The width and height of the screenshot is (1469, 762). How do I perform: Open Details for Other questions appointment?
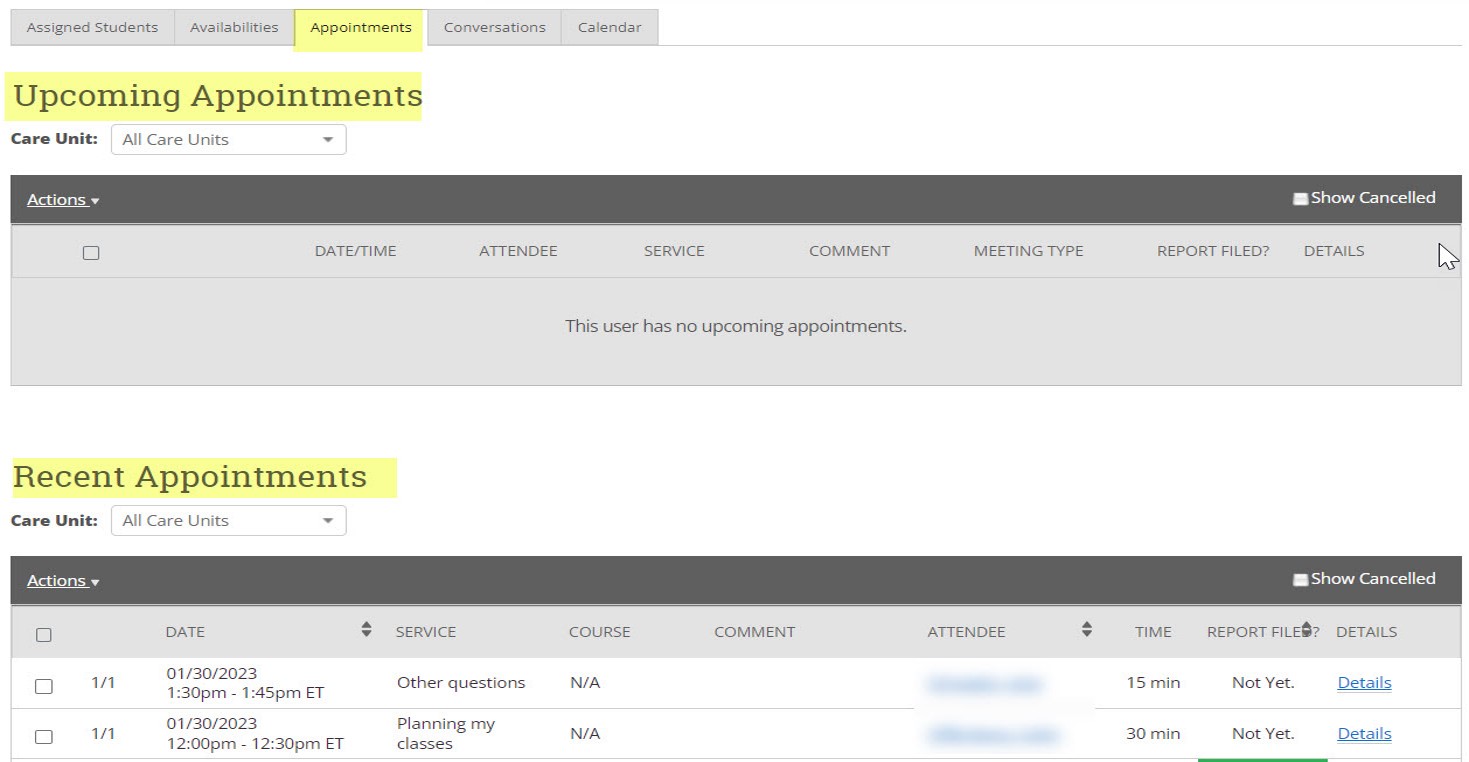coord(1364,683)
